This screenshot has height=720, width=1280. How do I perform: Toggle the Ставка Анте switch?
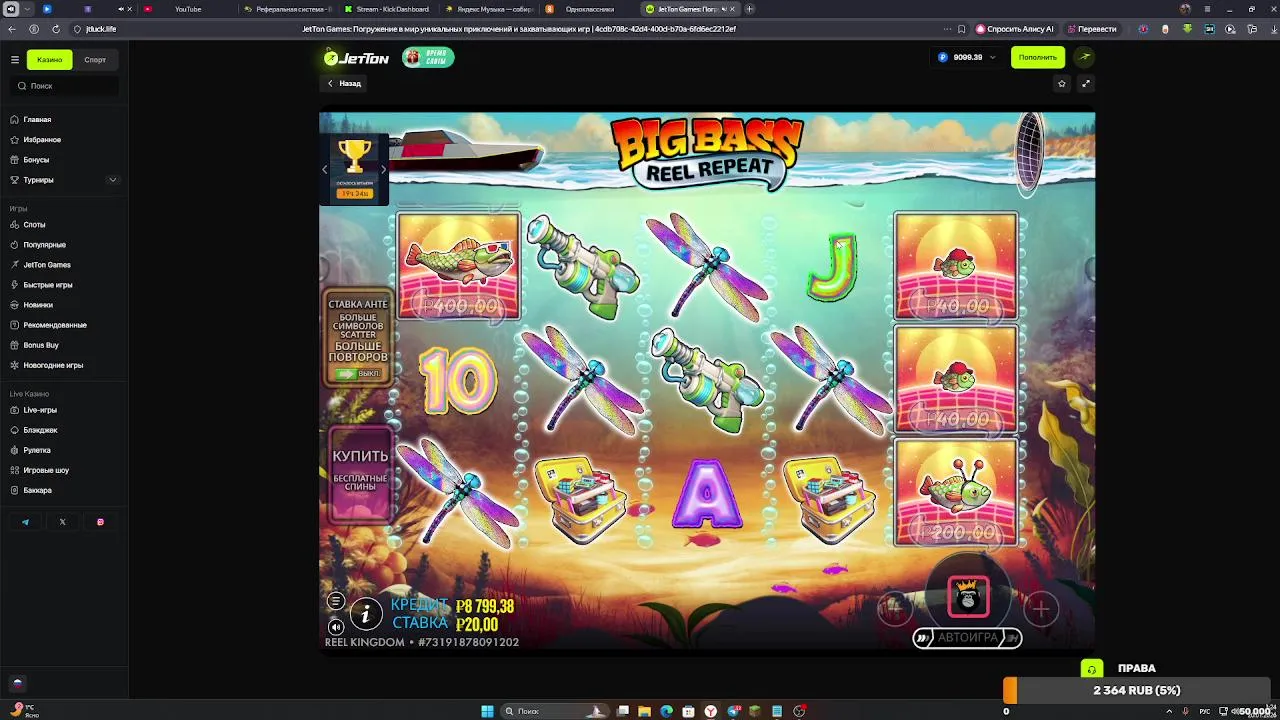347,374
